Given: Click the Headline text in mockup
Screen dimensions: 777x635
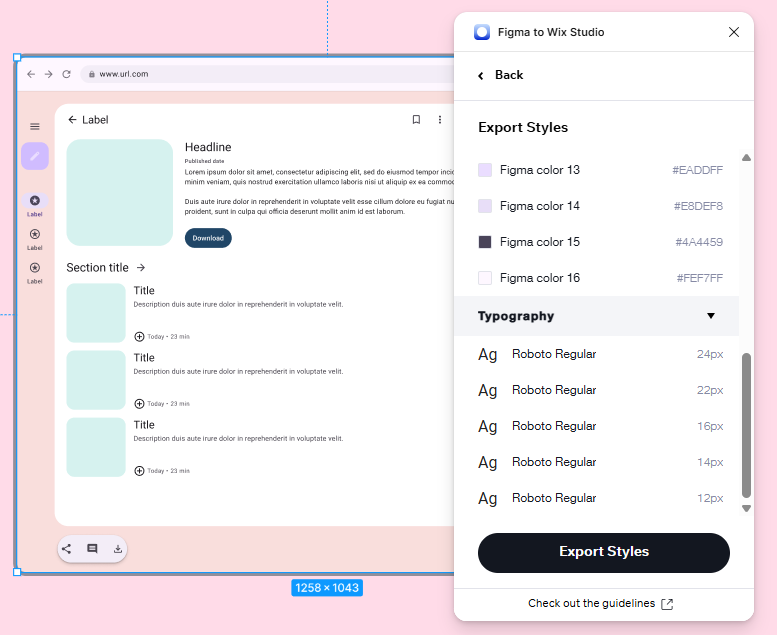Looking at the screenshot, I should click(208, 147).
